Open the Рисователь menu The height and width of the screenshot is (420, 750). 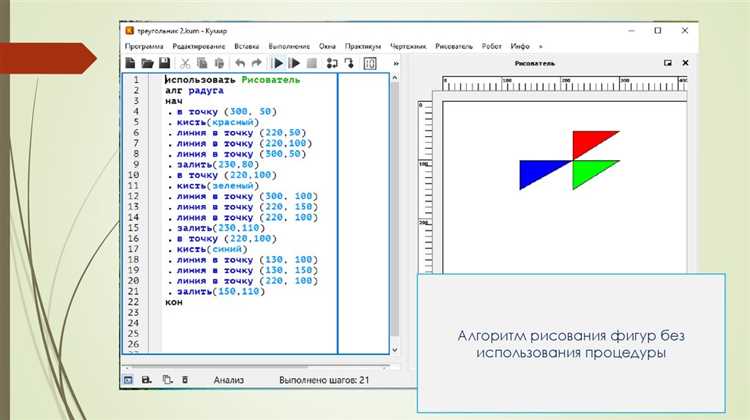(x=454, y=46)
